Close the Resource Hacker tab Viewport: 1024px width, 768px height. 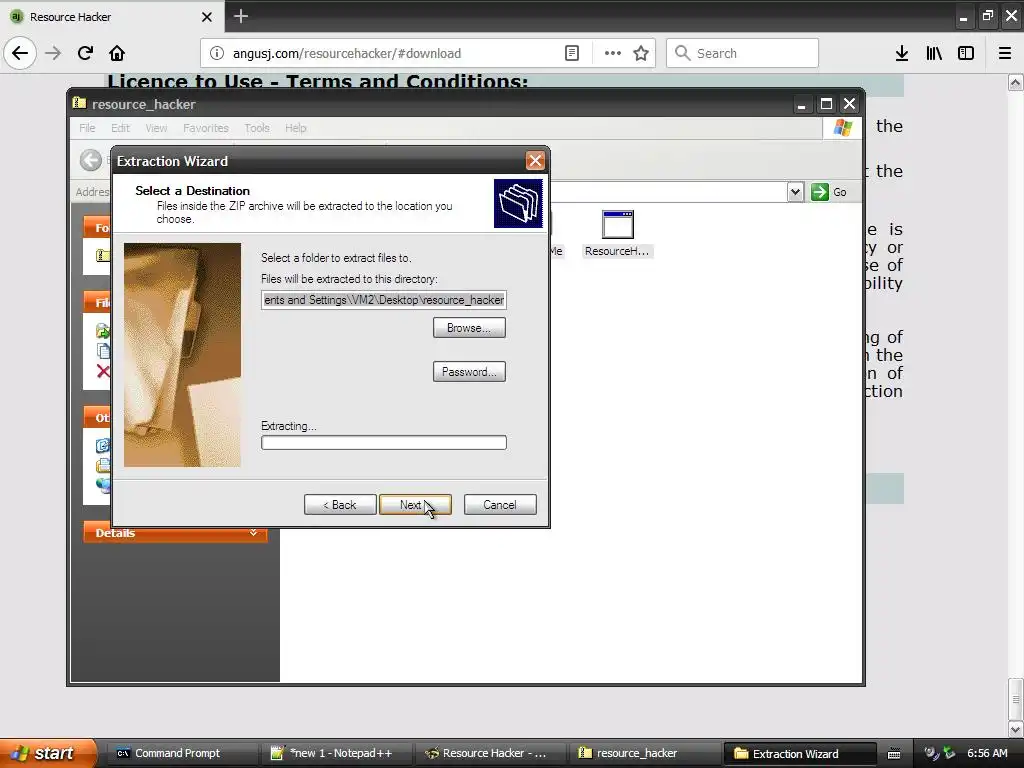[x=207, y=17]
